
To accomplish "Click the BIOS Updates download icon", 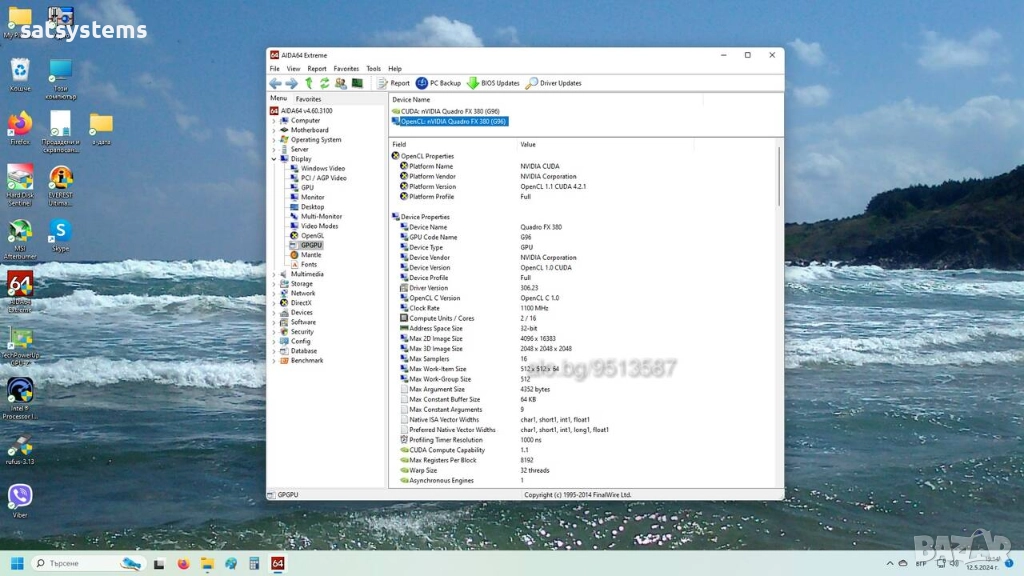I will 473,83.
